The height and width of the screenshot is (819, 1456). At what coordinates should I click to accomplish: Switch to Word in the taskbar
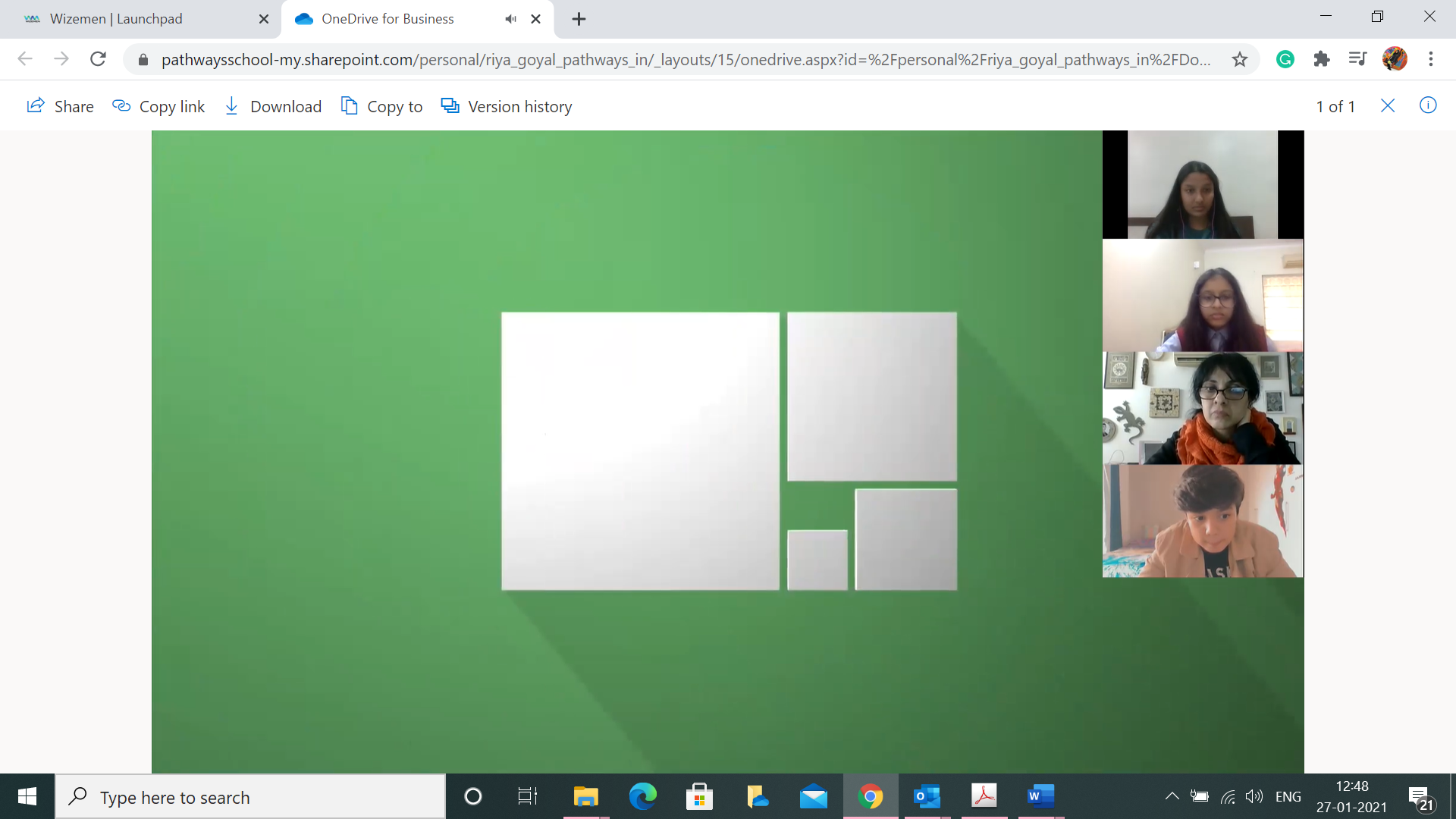(x=1041, y=796)
